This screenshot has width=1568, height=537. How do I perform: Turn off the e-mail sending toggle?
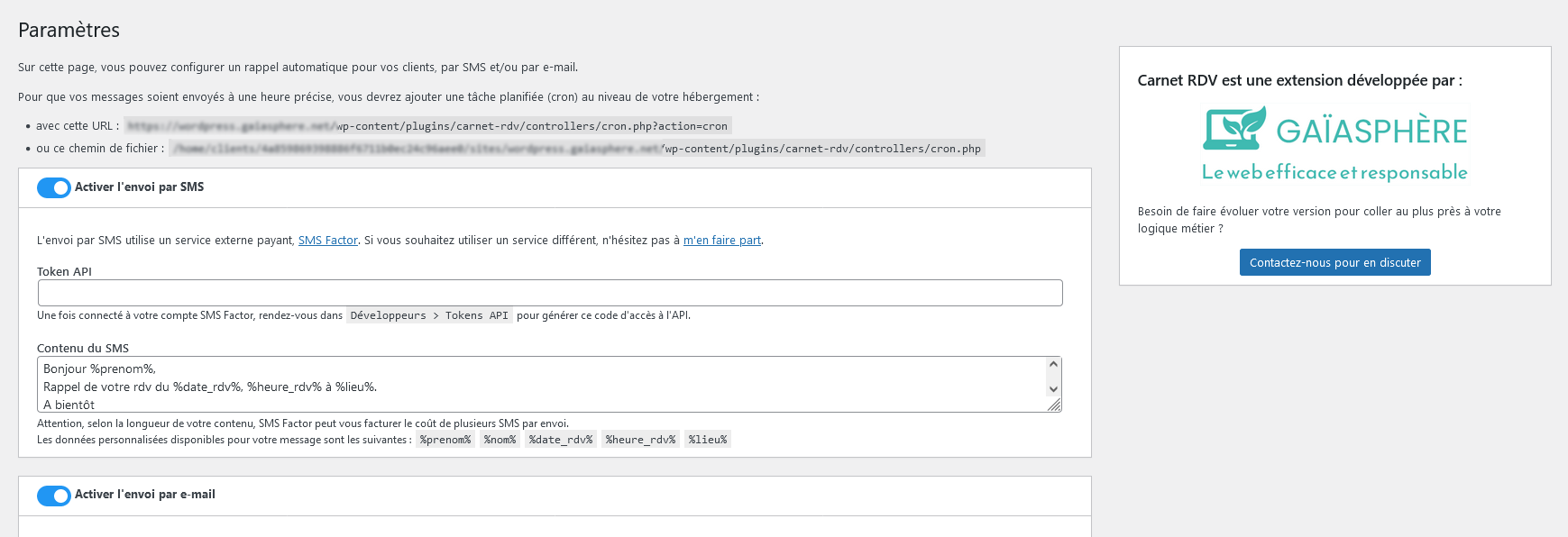pos(54,496)
